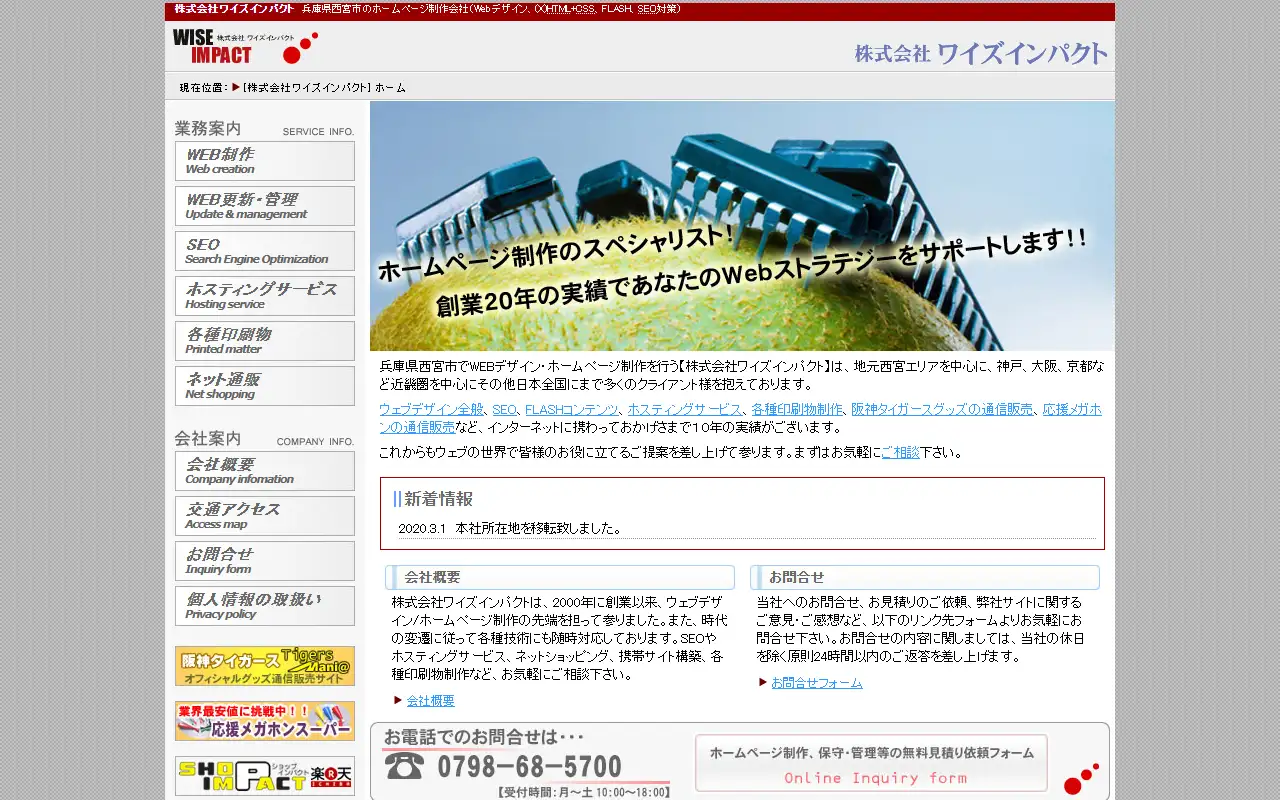Screen dimensions: 1280x800
Task: Open 個人情報の取扱い Privacy policy
Action: 265,606
